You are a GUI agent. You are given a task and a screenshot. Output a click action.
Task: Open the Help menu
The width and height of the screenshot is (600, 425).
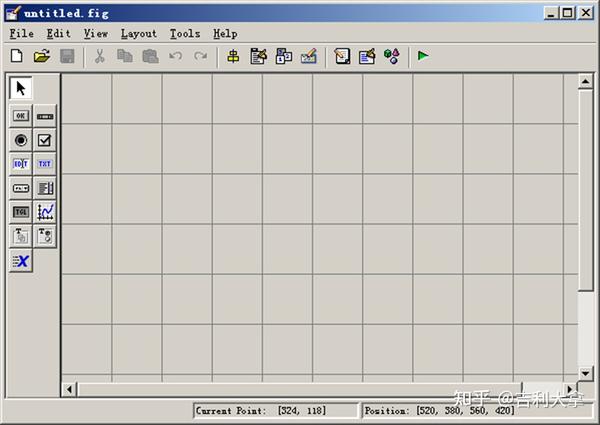(225, 34)
